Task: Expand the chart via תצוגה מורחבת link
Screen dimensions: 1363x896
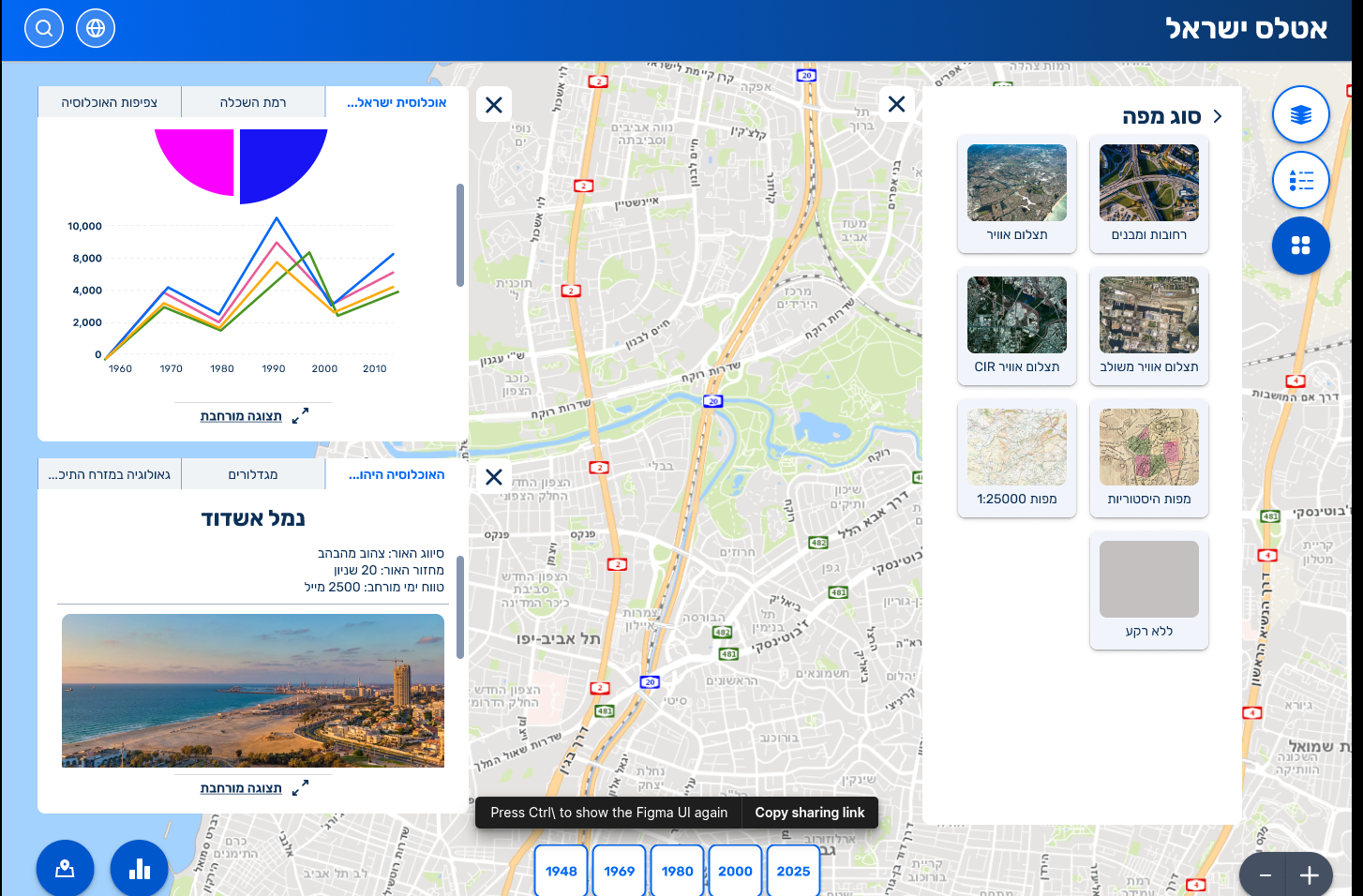Action: pyautogui.click(x=241, y=416)
